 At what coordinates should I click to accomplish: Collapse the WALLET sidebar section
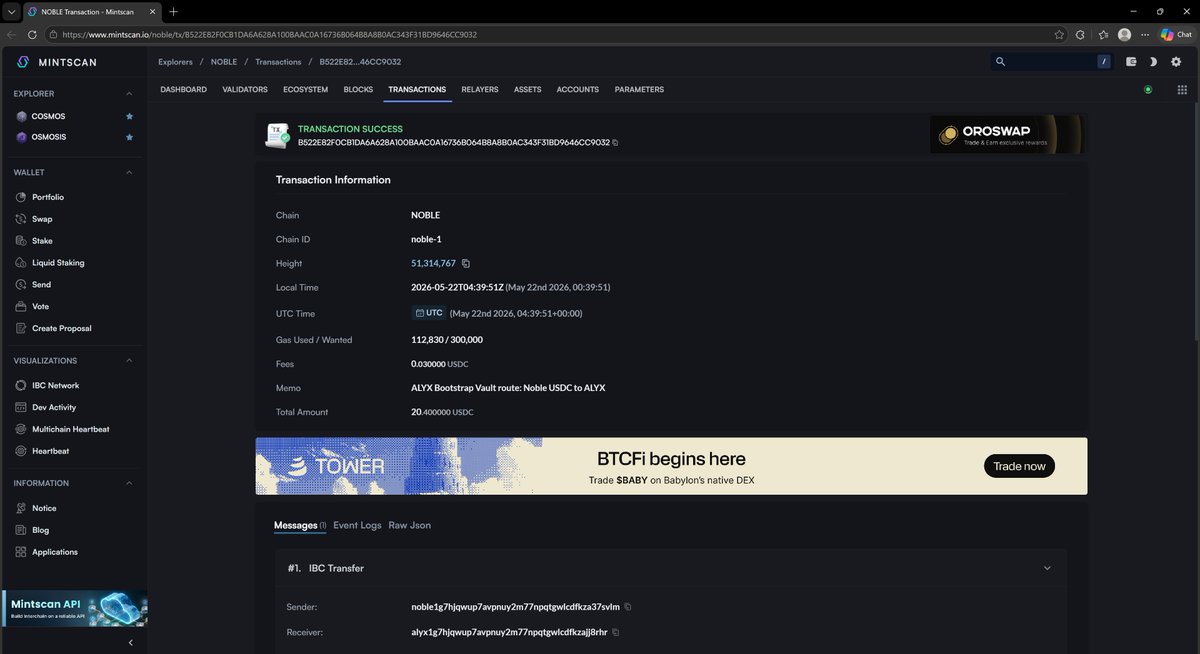129,172
